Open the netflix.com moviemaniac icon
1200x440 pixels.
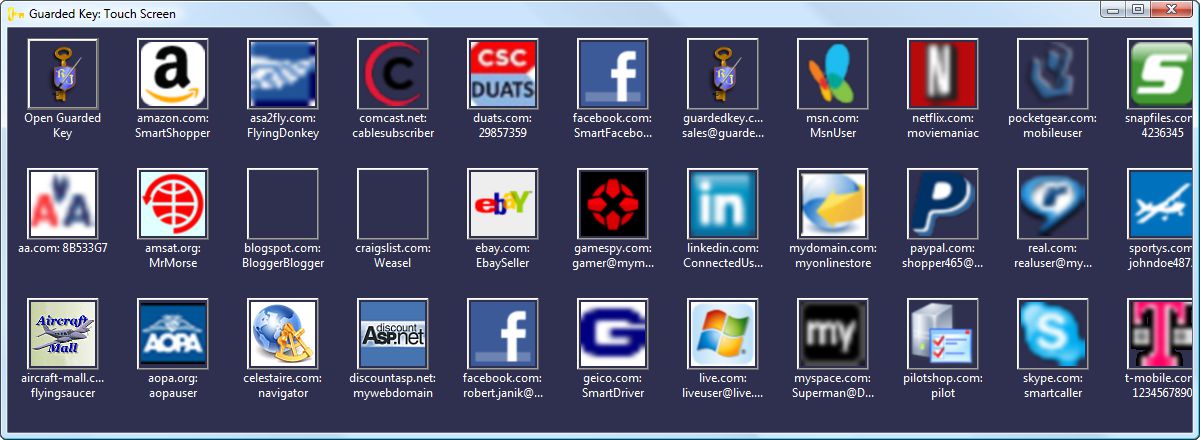[x=943, y=74]
